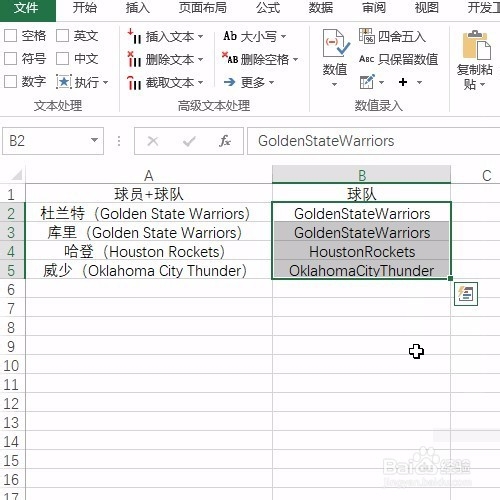Click the Delete Text (删除文本) icon
The height and width of the screenshot is (500, 500).
pyautogui.click(x=135, y=59)
